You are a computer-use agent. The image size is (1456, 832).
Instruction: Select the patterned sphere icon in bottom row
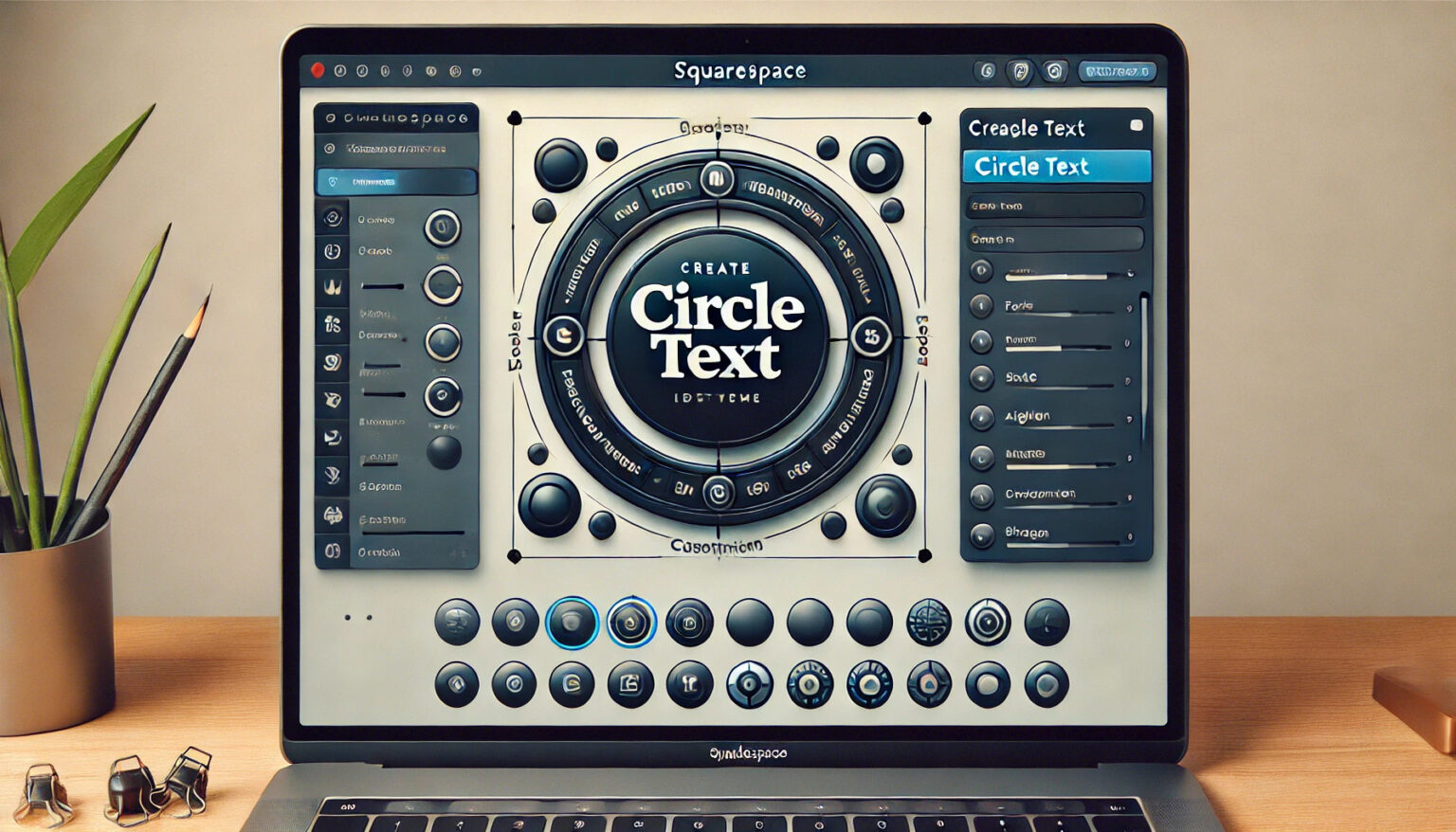[x=931, y=623]
